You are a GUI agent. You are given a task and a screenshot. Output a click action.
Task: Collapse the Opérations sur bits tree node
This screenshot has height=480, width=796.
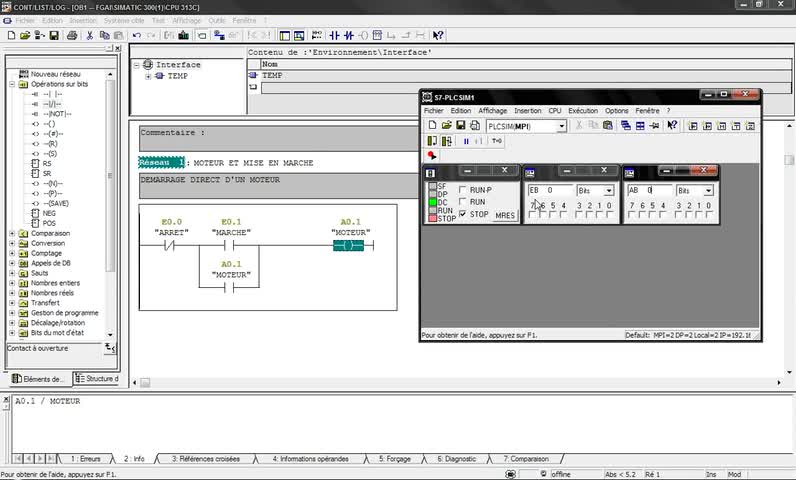click(12, 84)
